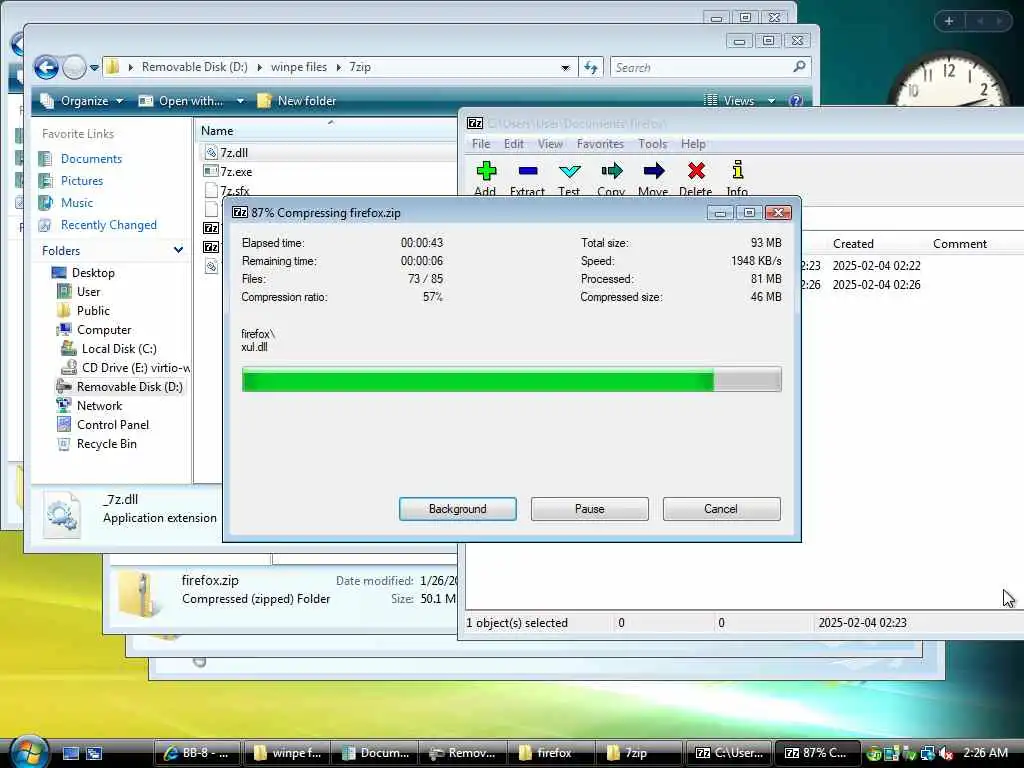The width and height of the screenshot is (1024, 768).
Task: Select the 7z.exe file
Action: point(236,172)
